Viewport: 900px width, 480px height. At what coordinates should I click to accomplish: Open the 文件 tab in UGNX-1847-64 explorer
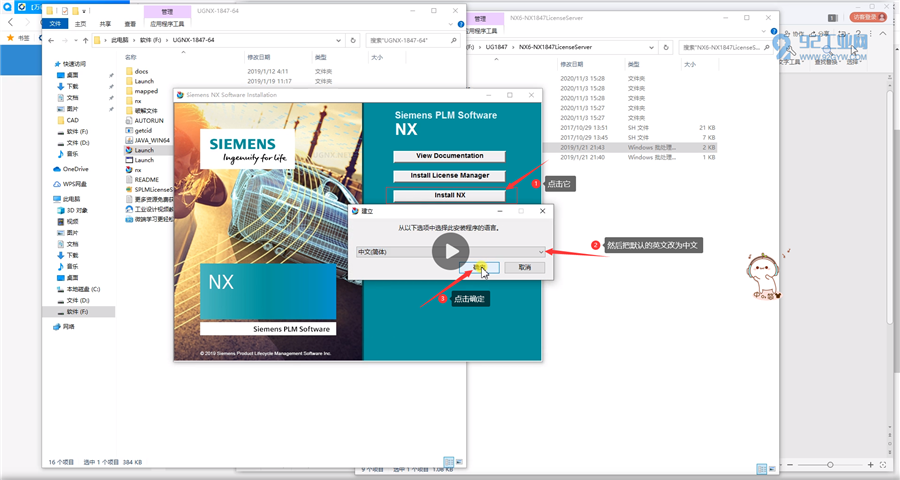[x=55, y=24]
